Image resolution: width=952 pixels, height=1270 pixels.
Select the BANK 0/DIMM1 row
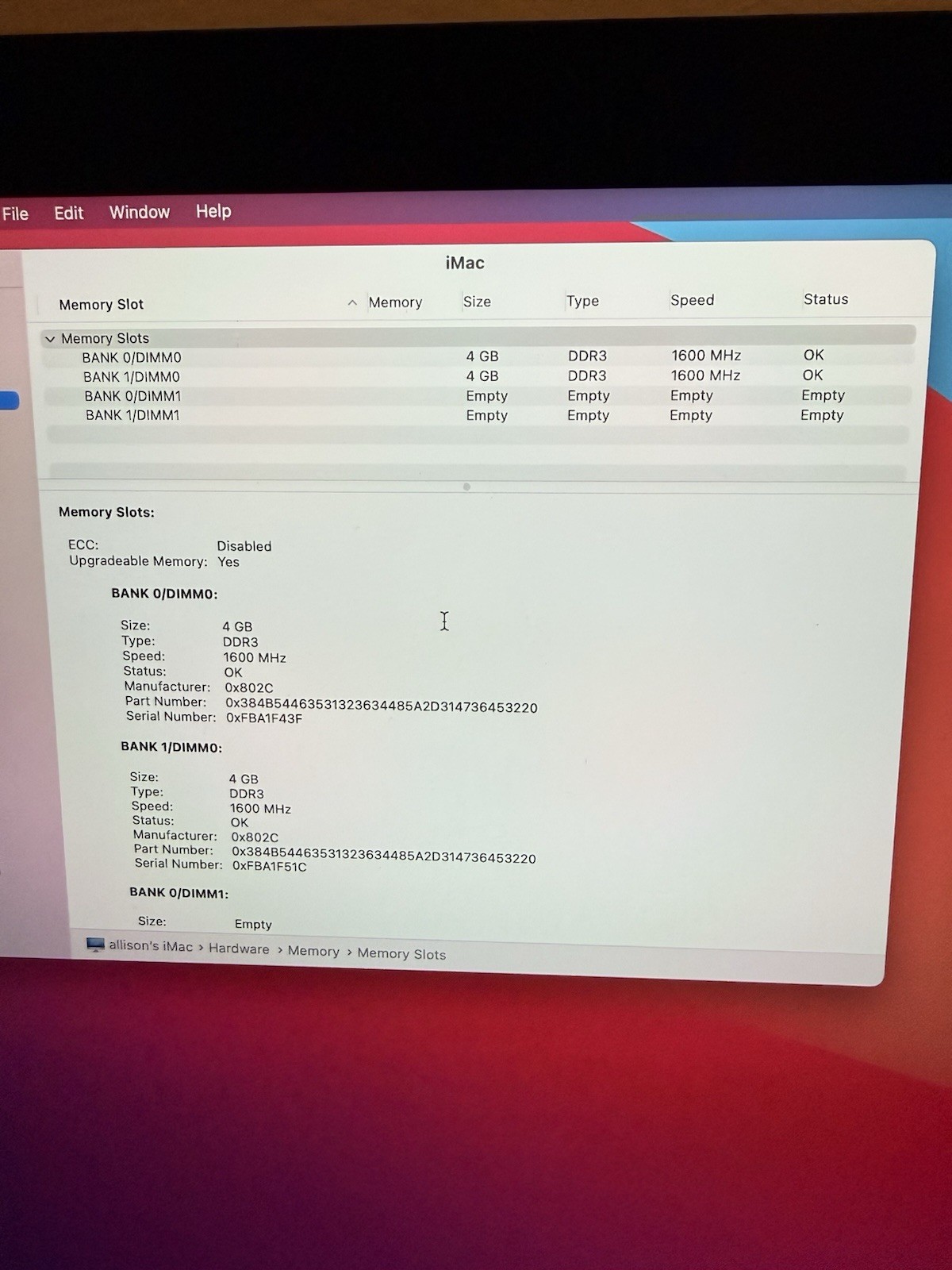point(479,395)
